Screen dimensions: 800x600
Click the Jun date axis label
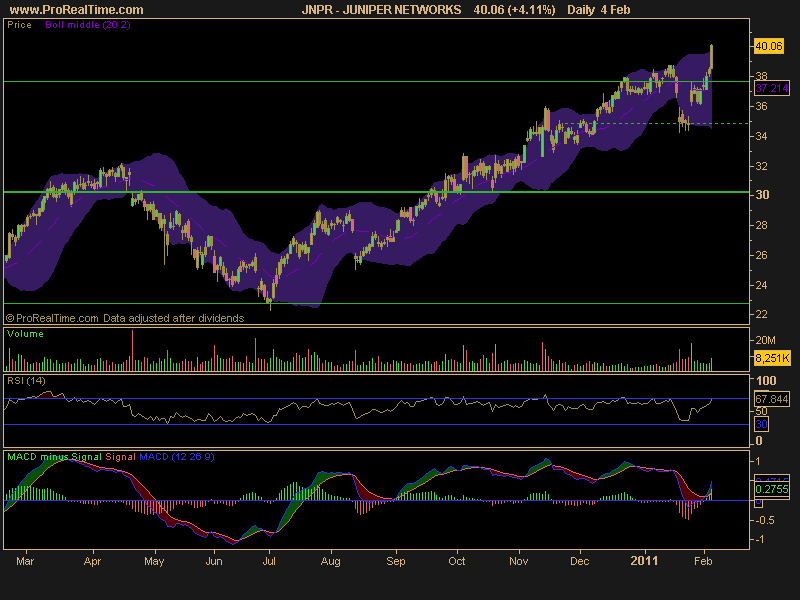tap(214, 561)
